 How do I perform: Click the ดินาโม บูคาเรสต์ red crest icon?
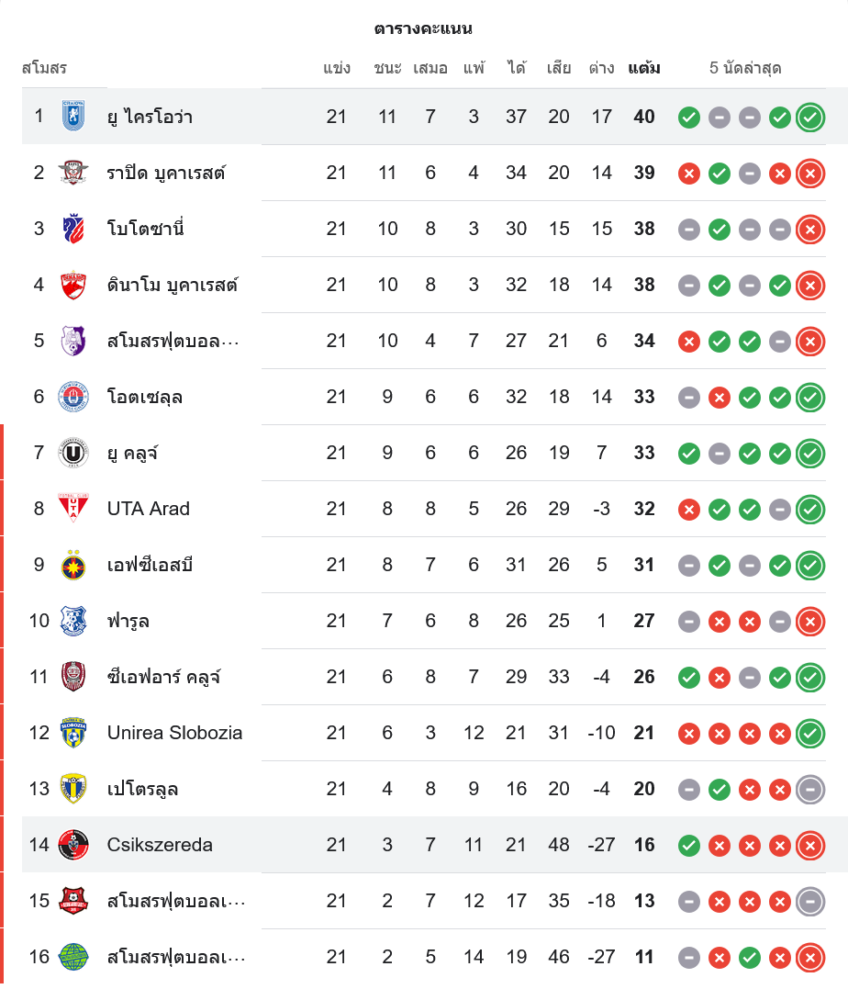[72, 285]
